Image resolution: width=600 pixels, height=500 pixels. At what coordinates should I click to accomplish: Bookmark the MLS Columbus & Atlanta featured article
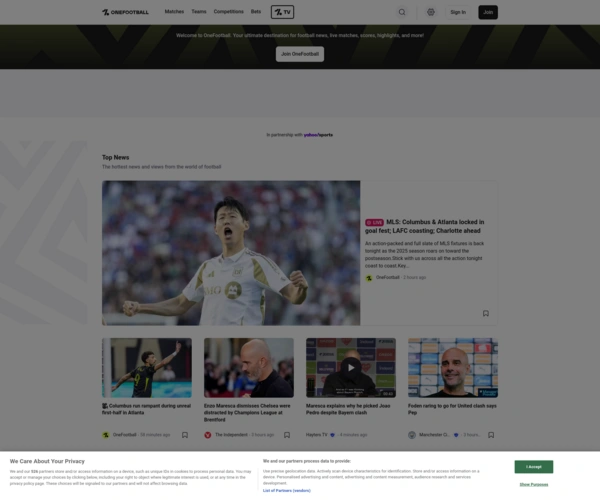pyautogui.click(x=486, y=313)
